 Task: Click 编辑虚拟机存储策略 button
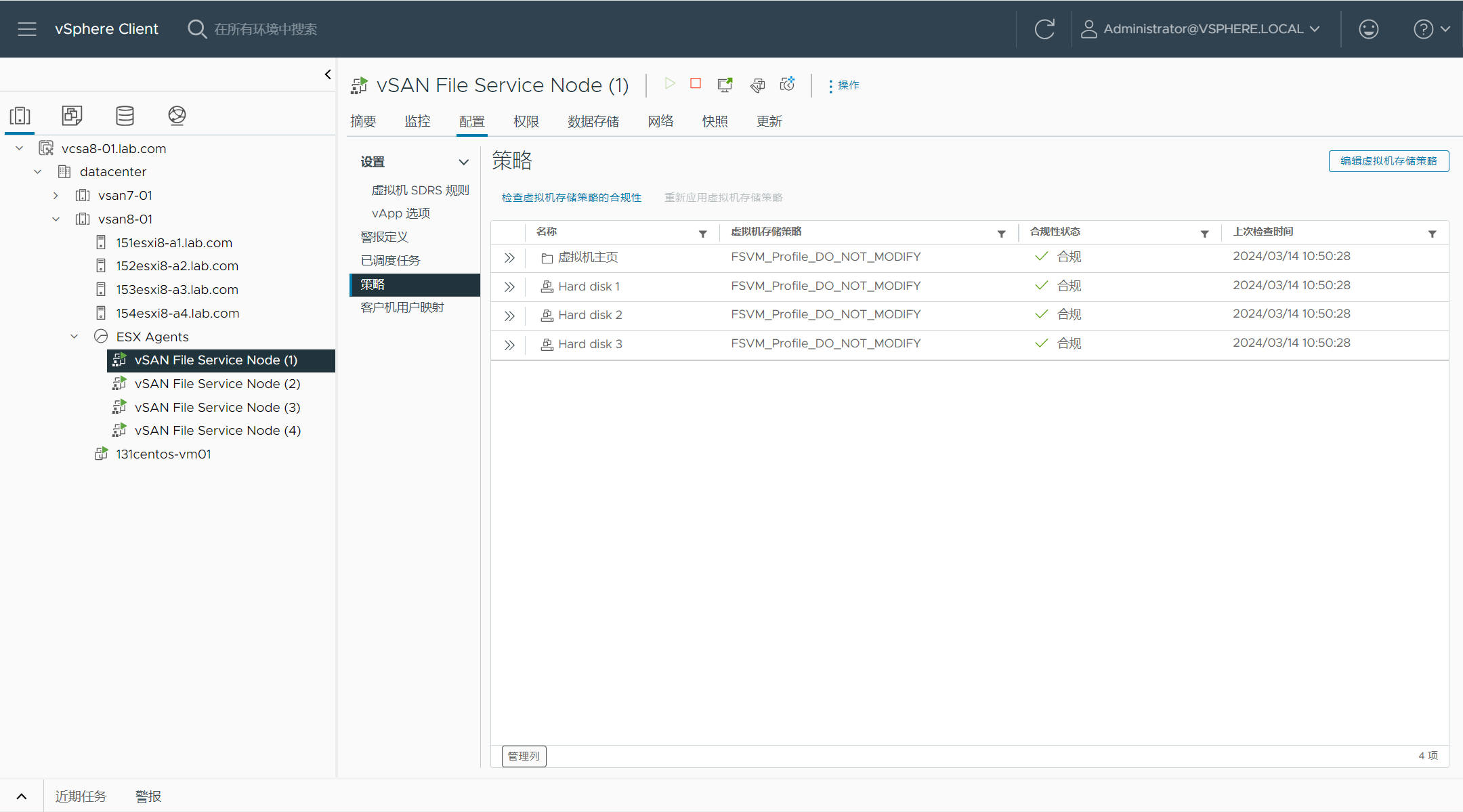[x=1388, y=161]
